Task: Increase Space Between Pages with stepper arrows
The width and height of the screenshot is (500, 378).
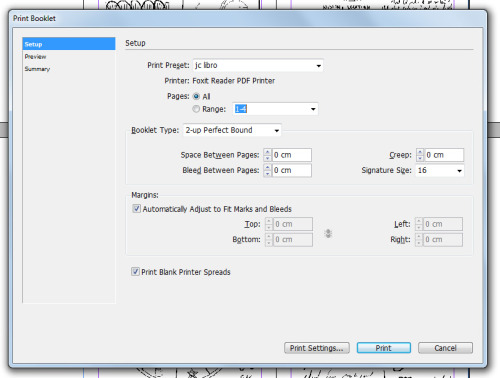Action: pyautogui.click(x=268, y=152)
